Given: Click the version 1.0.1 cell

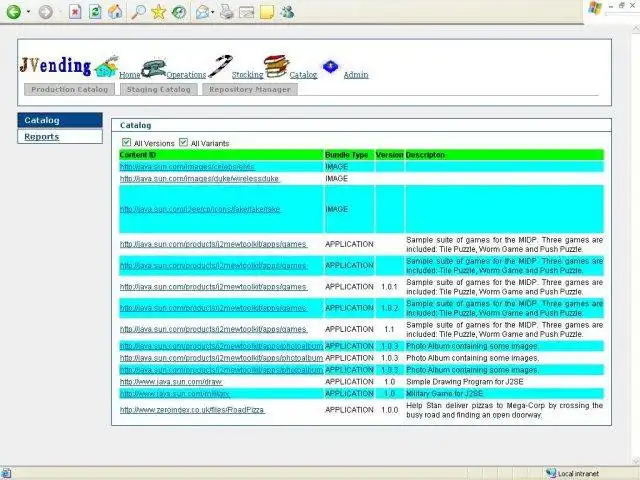Looking at the screenshot, I should click(389, 287).
